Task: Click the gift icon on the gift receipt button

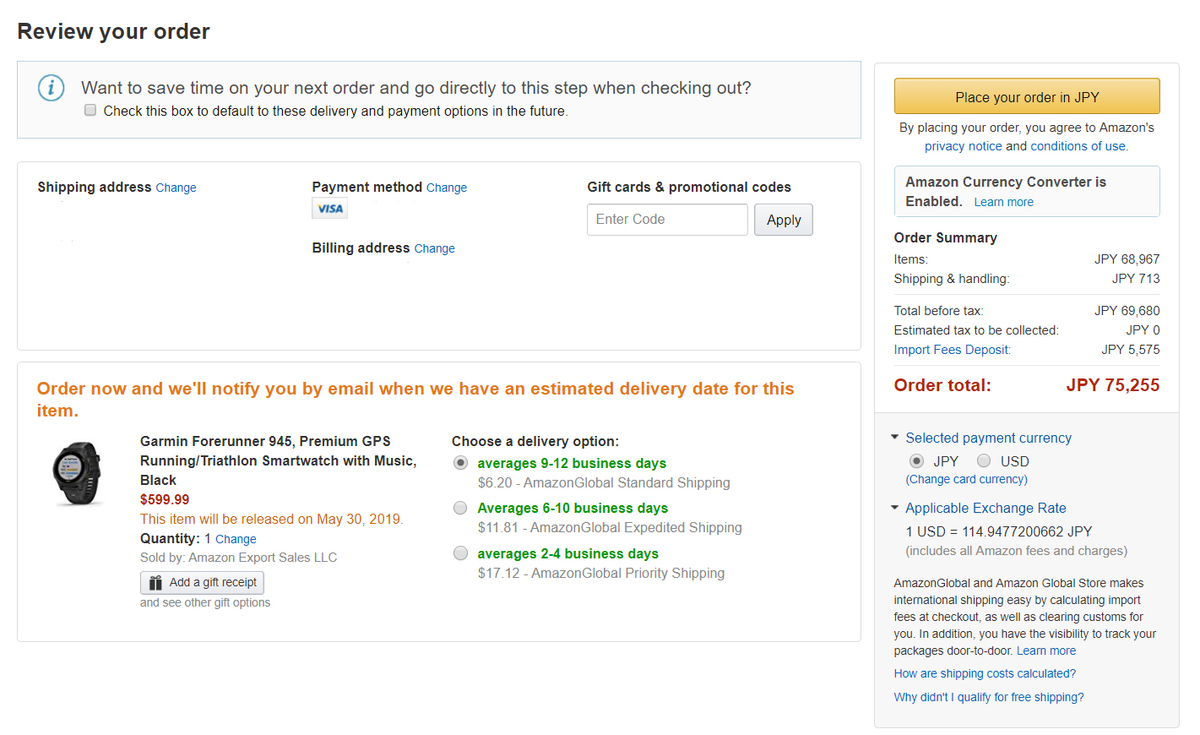Action: [155, 582]
